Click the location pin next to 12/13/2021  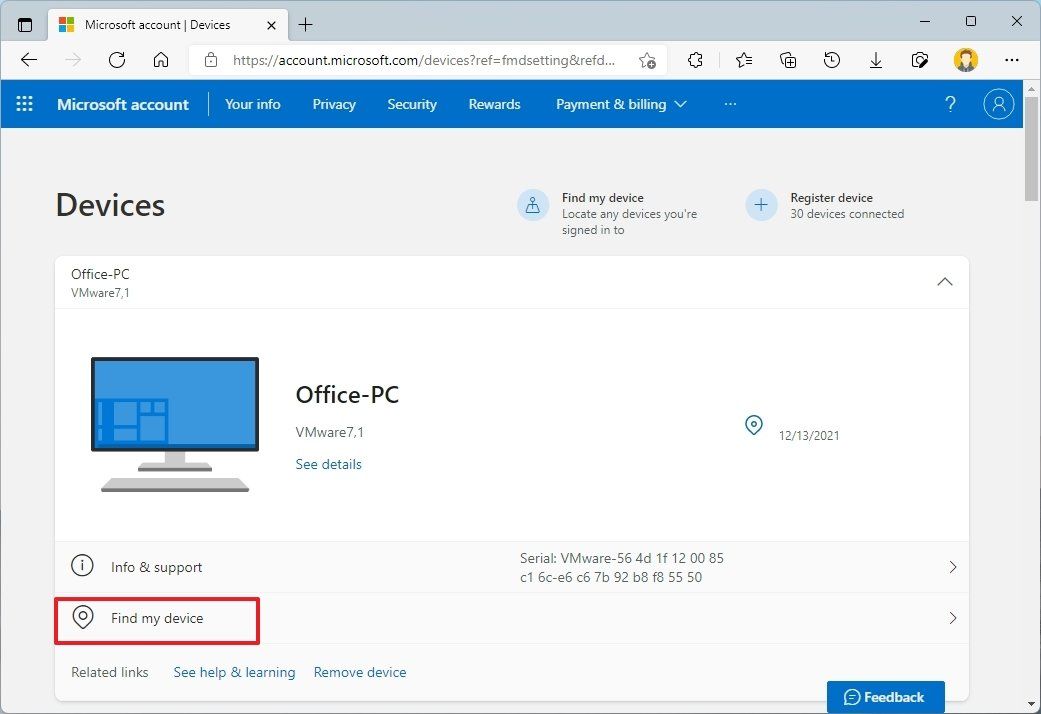click(754, 425)
